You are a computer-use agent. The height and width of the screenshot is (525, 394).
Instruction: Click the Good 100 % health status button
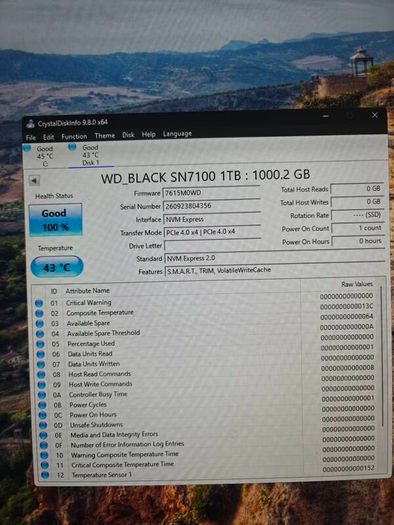tap(56, 220)
